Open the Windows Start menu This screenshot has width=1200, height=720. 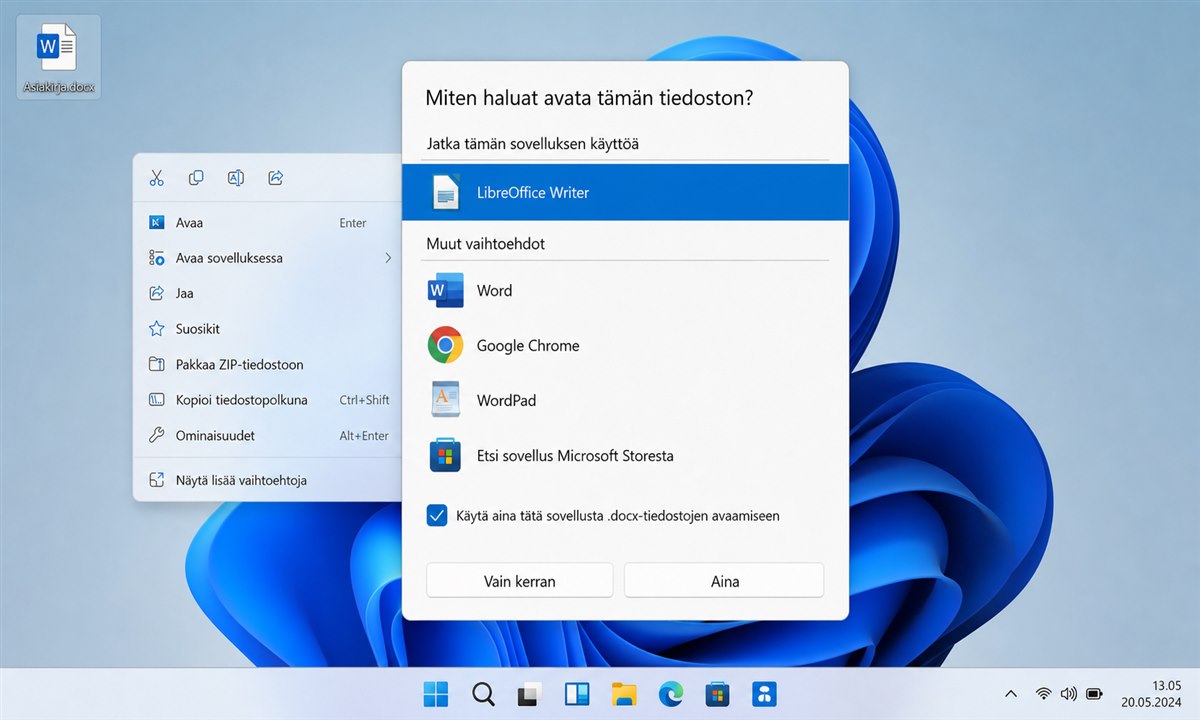click(x=436, y=694)
